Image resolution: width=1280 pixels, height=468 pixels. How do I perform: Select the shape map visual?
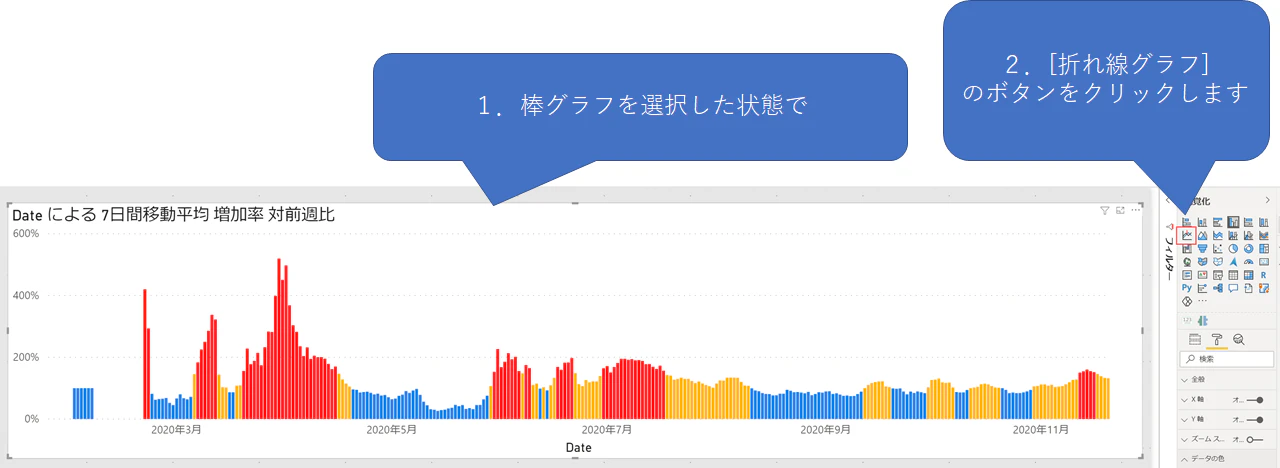pos(1217,262)
